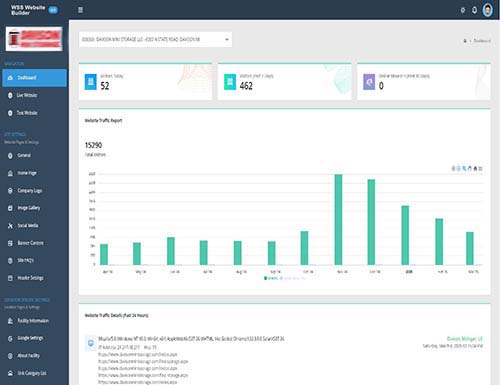Viewport: 500px width, 385px height.
Task: Click the 7-day visitors value 462
Action: tap(246, 86)
